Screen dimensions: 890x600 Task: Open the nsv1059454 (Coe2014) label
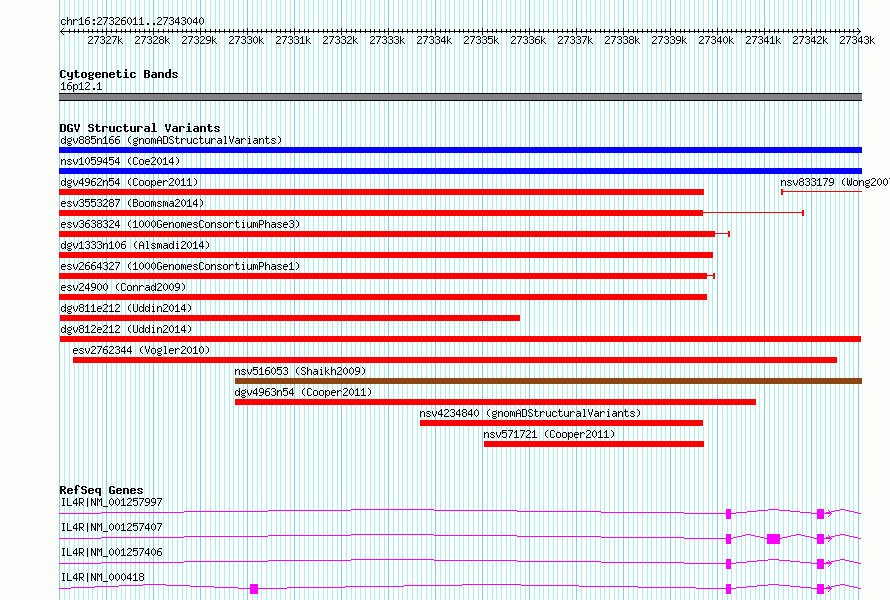120,161
